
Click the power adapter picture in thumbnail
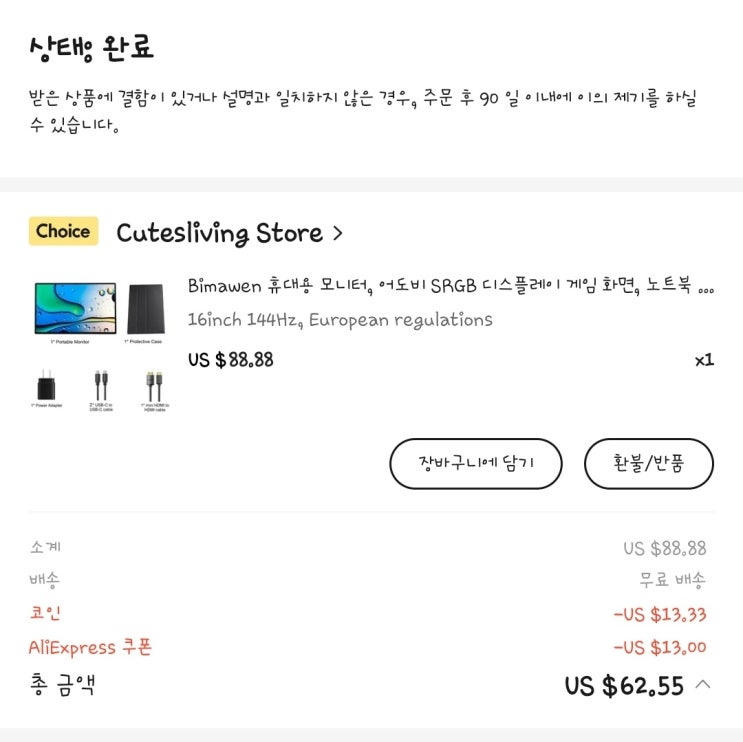coord(47,385)
